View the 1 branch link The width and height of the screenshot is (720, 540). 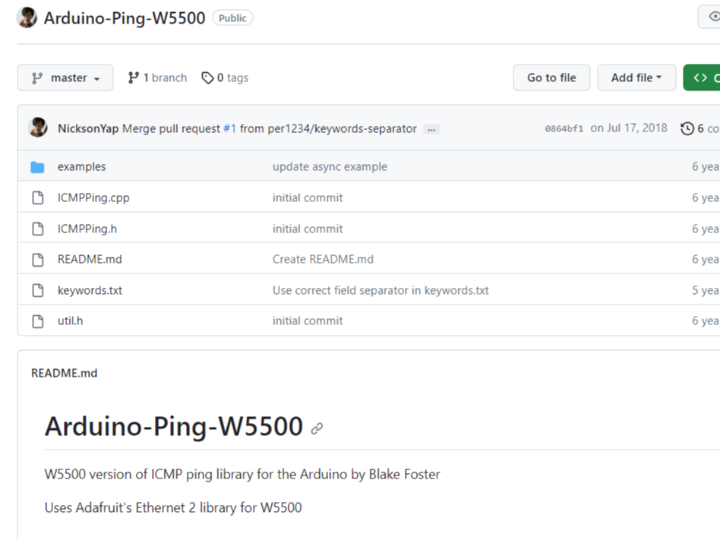(x=158, y=78)
